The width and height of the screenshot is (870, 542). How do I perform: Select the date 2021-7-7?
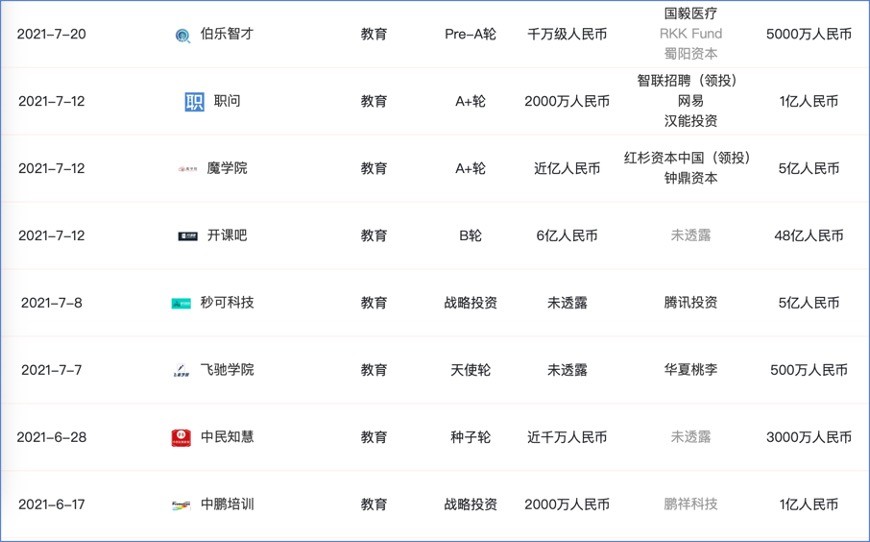[52, 370]
